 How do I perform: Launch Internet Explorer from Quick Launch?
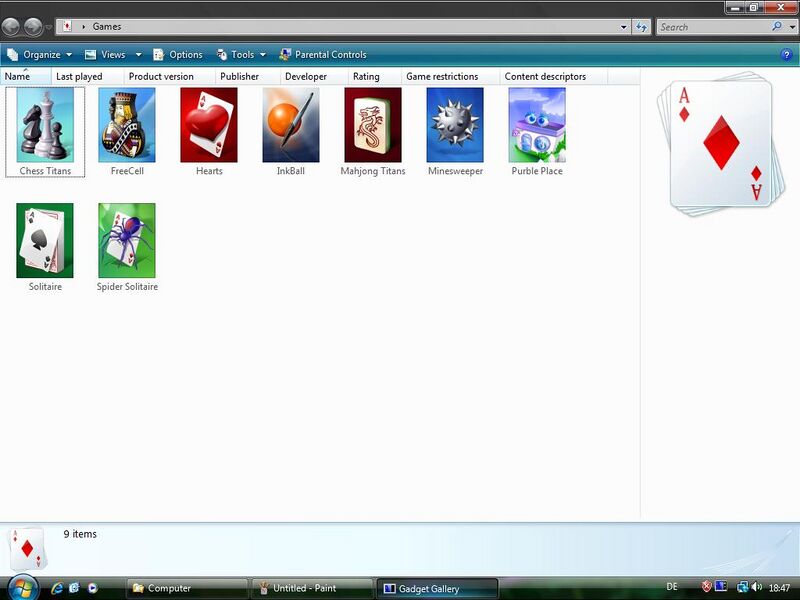point(57,588)
